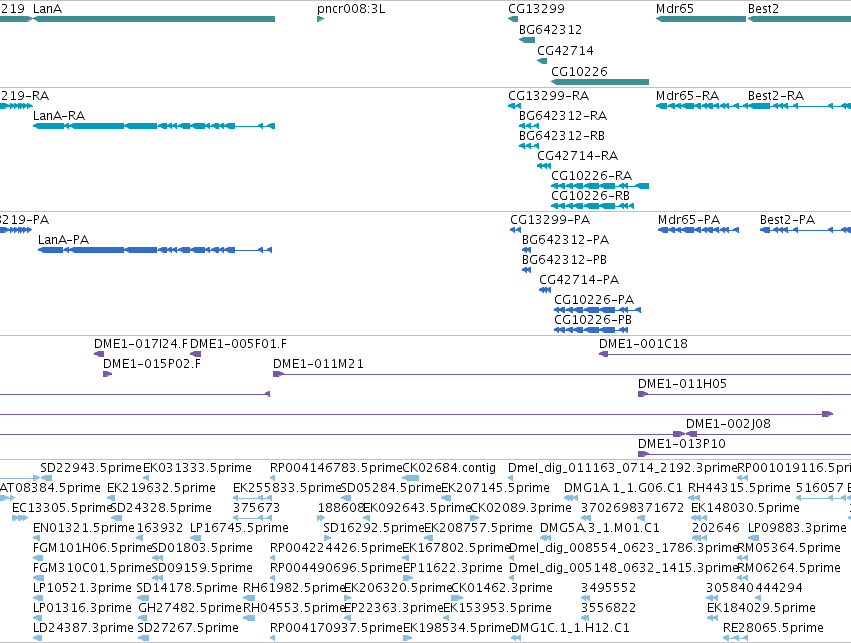Screen dimensions: 851x643
Task: Select the BG642312-RA transcript
Action: (x=529, y=126)
